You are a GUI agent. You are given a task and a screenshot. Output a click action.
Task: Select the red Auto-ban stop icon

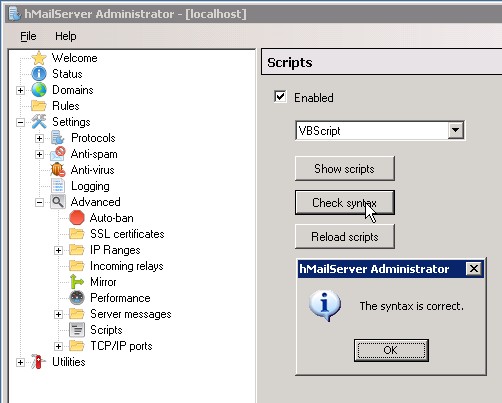(77, 218)
